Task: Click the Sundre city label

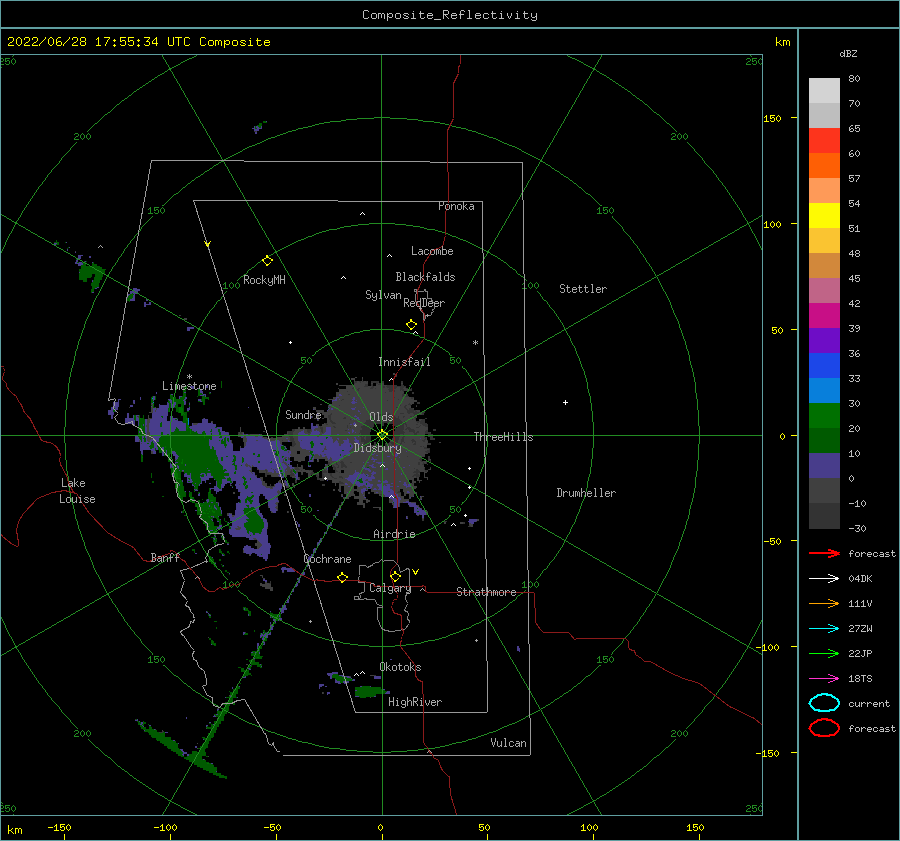Action: coord(303,414)
